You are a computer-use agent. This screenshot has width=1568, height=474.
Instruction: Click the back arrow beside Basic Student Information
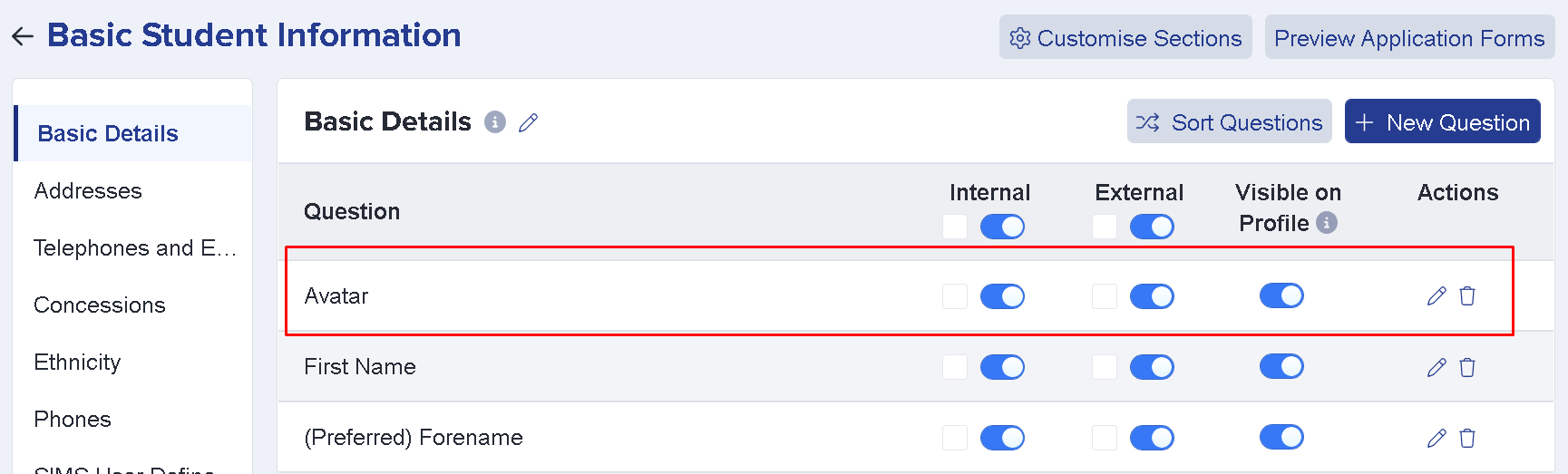pyautogui.click(x=23, y=36)
